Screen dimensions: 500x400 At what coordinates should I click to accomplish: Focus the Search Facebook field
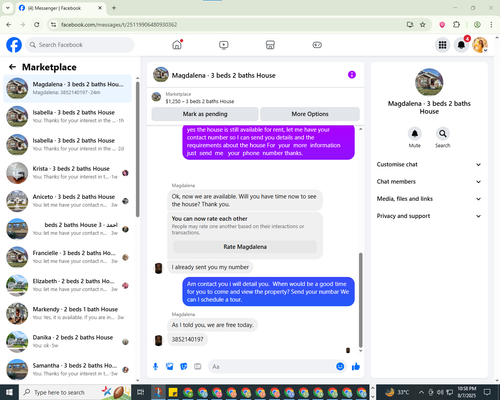[x=80, y=45]
